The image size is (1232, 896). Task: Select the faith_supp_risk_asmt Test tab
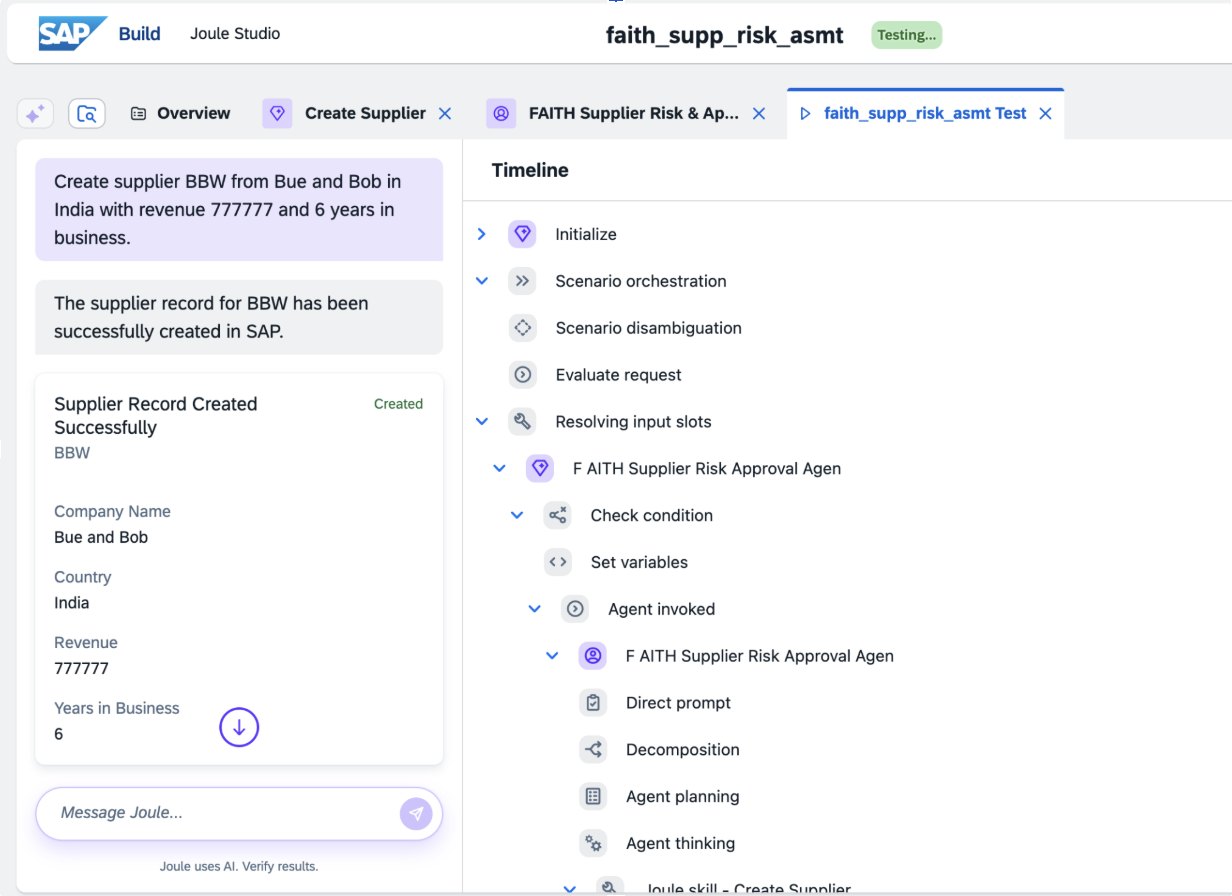(925, 114)
